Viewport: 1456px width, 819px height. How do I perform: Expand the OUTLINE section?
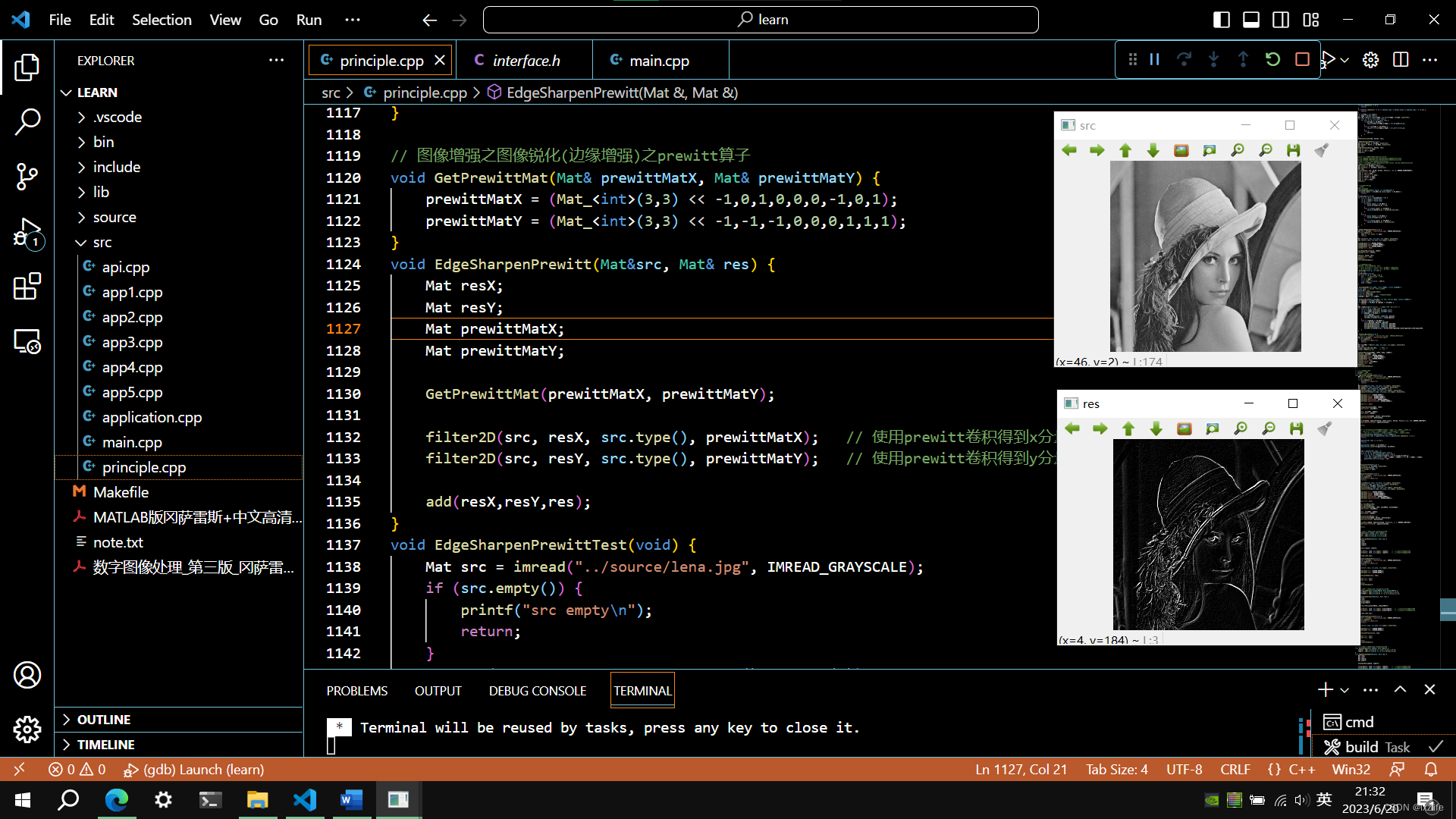tap(103, 719)
